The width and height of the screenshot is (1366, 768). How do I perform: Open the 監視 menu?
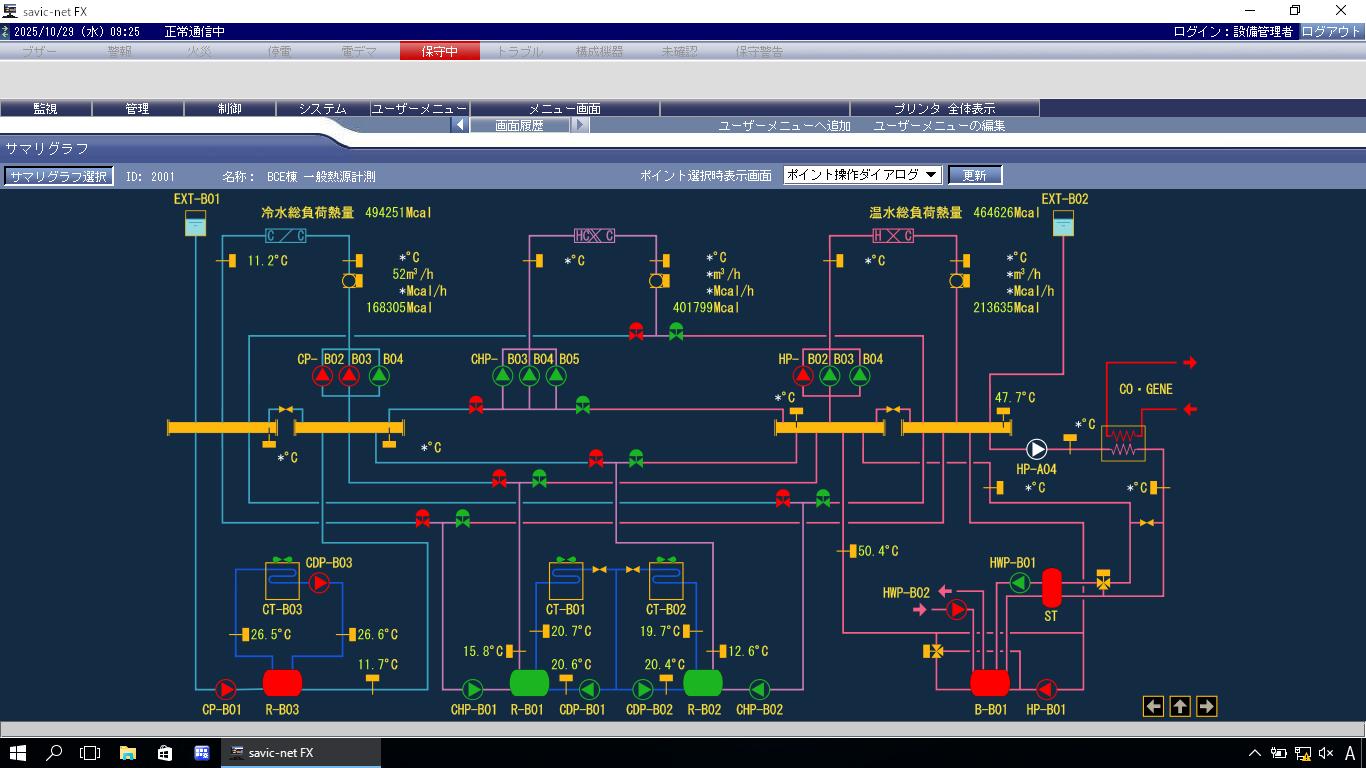pyautogui.click(x=45, y=109)
